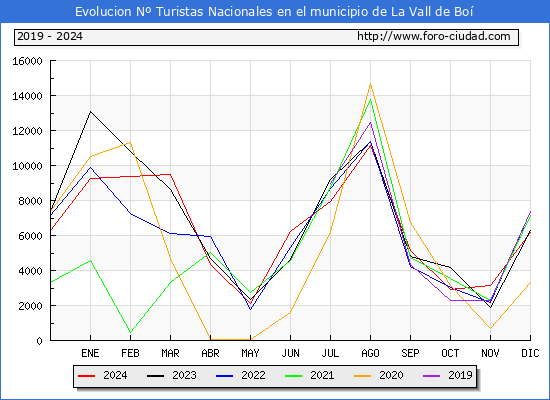Click the 12000 y-axis value
This screenshot has height=400, width=550.
tap(27, 131)
